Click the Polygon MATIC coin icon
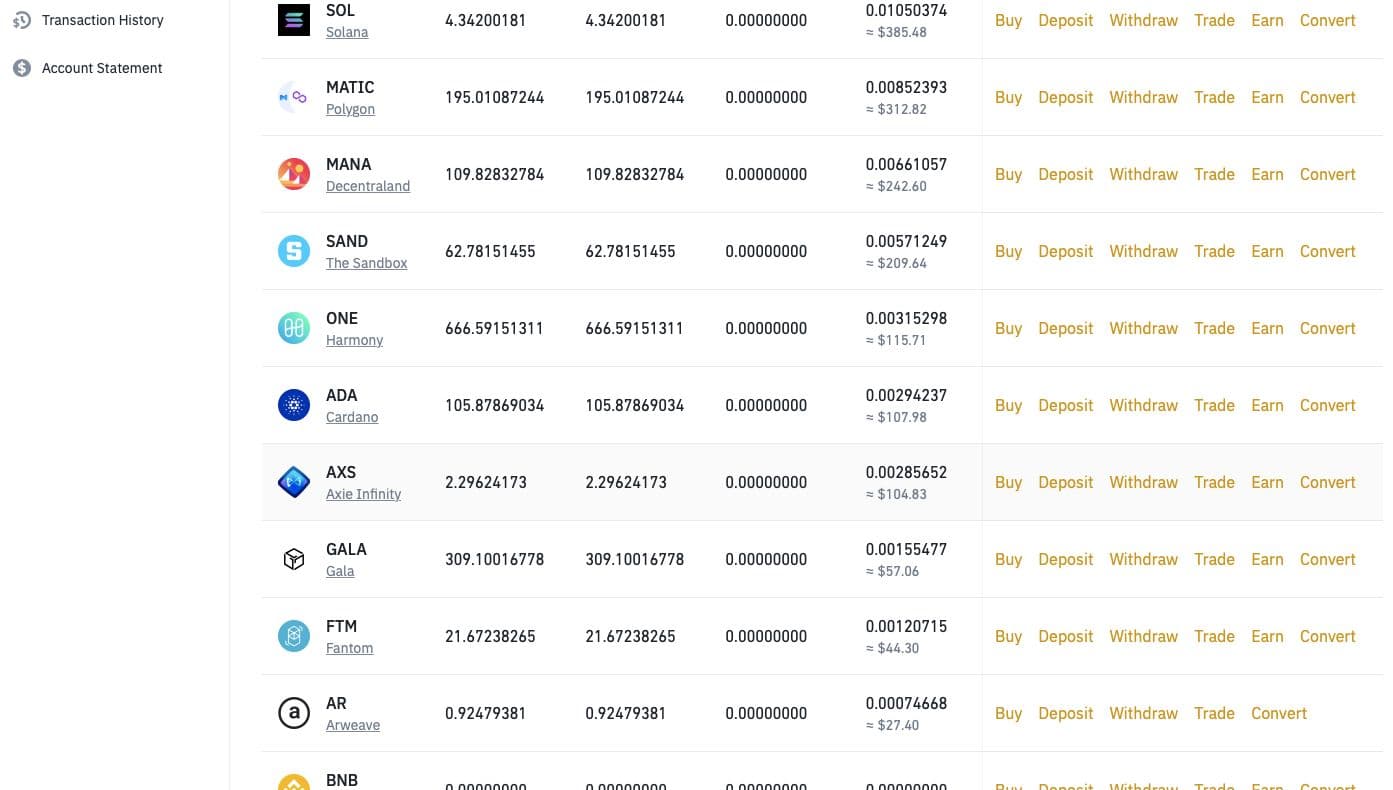Viewport: 1393px width, 790px height. point(294,97)
